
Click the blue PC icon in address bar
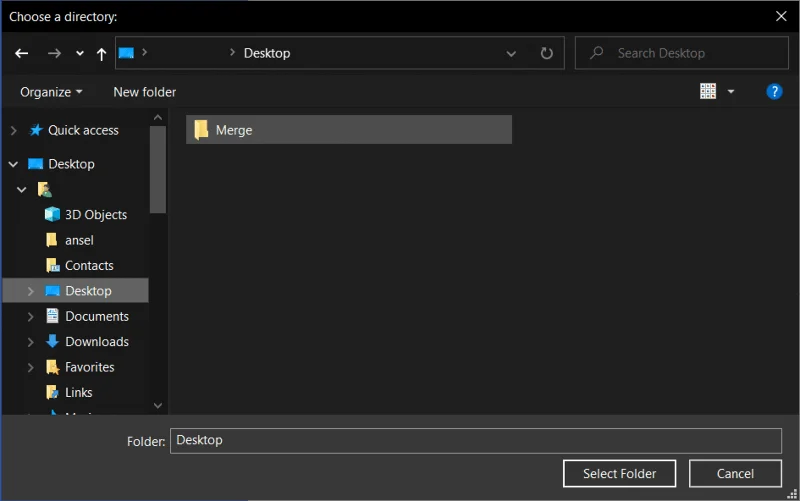pos(126,53)
